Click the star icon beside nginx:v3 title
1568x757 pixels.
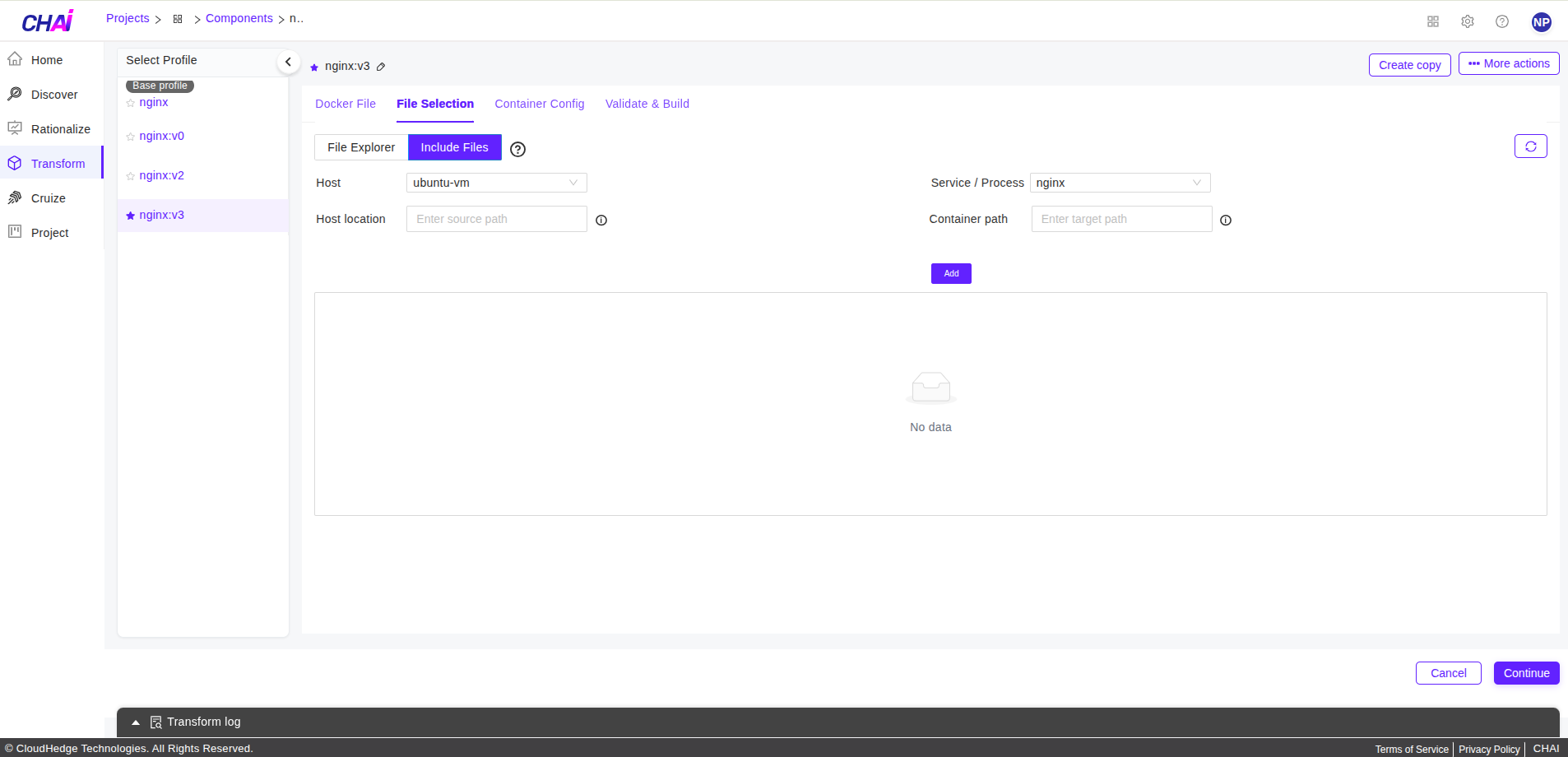(314, 67)
